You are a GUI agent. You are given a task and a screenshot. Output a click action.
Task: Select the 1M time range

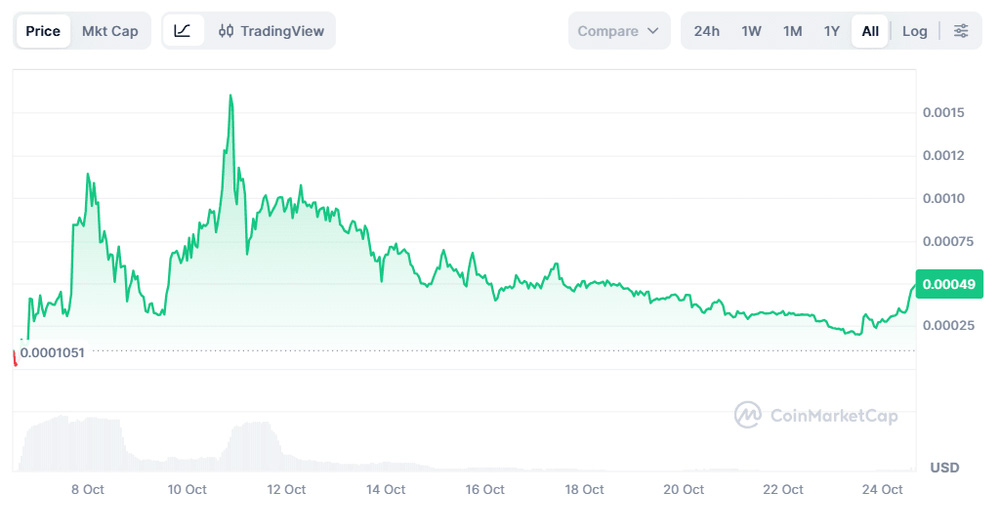coord(793,31)
